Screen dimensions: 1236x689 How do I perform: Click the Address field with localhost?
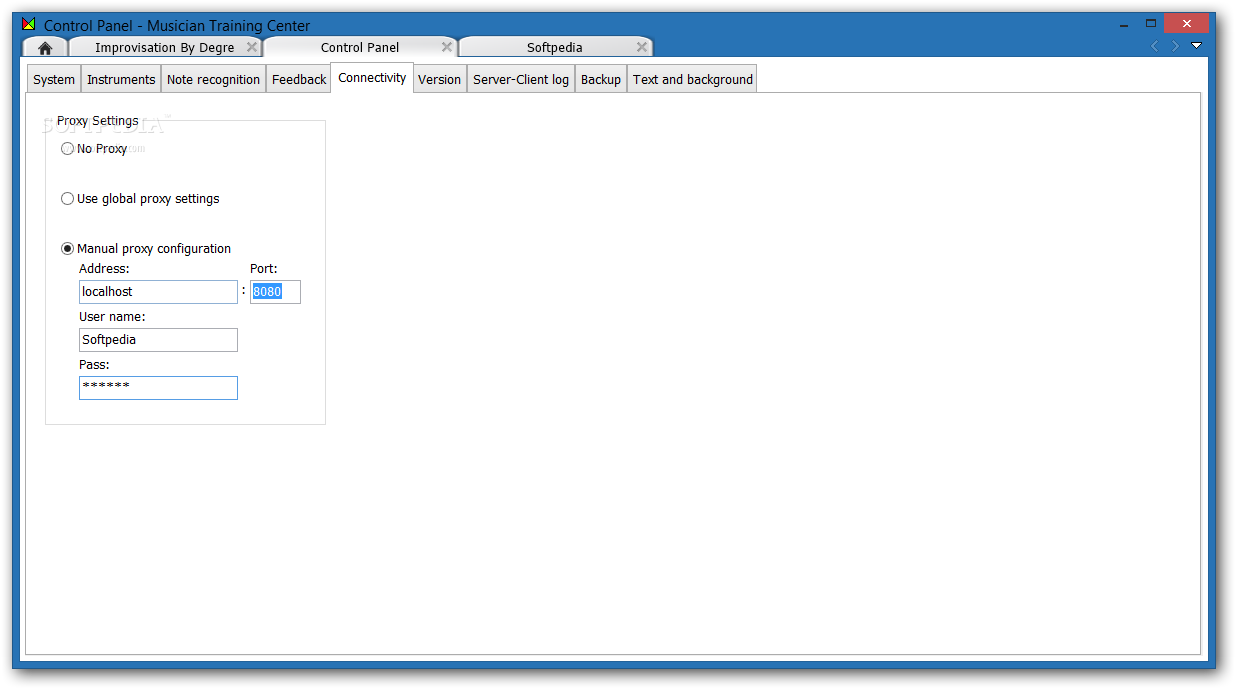158,292
